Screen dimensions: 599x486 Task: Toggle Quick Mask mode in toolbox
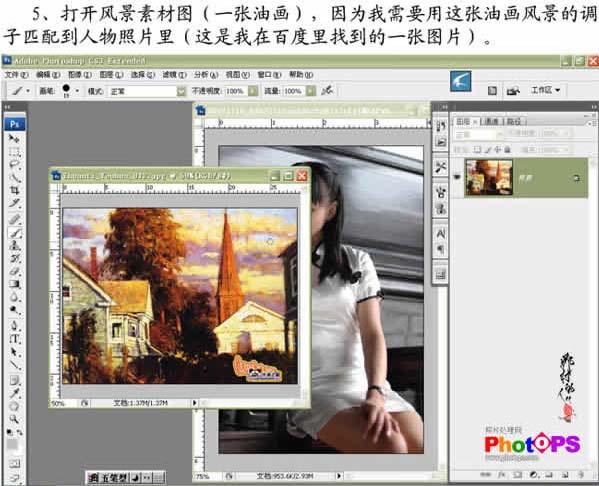click(14, 463)
